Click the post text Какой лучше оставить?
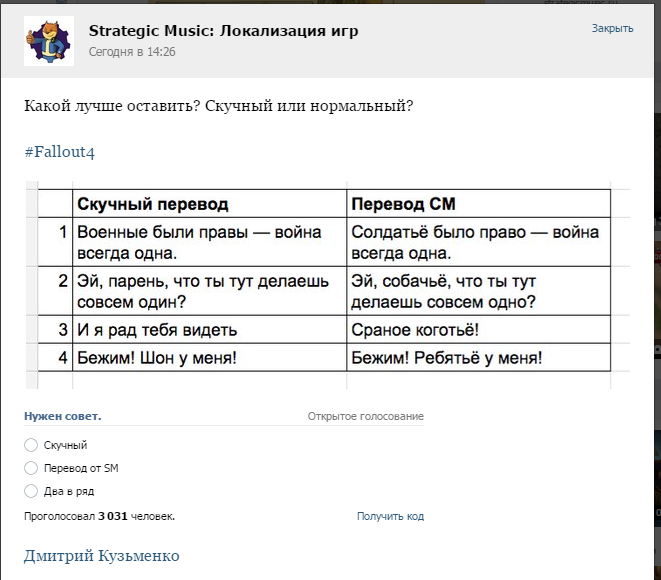The image size is (661, 580). pos(112,106)
